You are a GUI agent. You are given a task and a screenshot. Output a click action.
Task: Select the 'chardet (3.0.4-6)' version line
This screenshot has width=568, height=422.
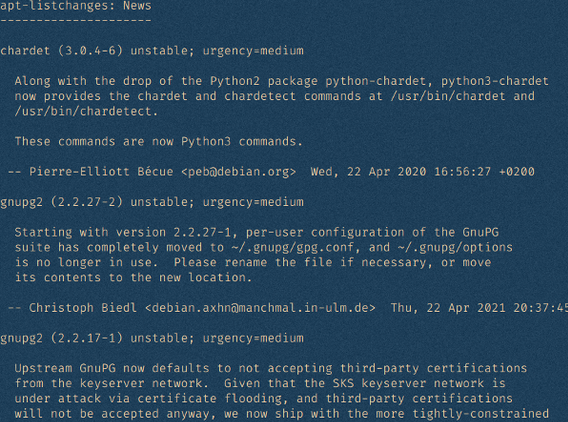(x=152, y=51)
